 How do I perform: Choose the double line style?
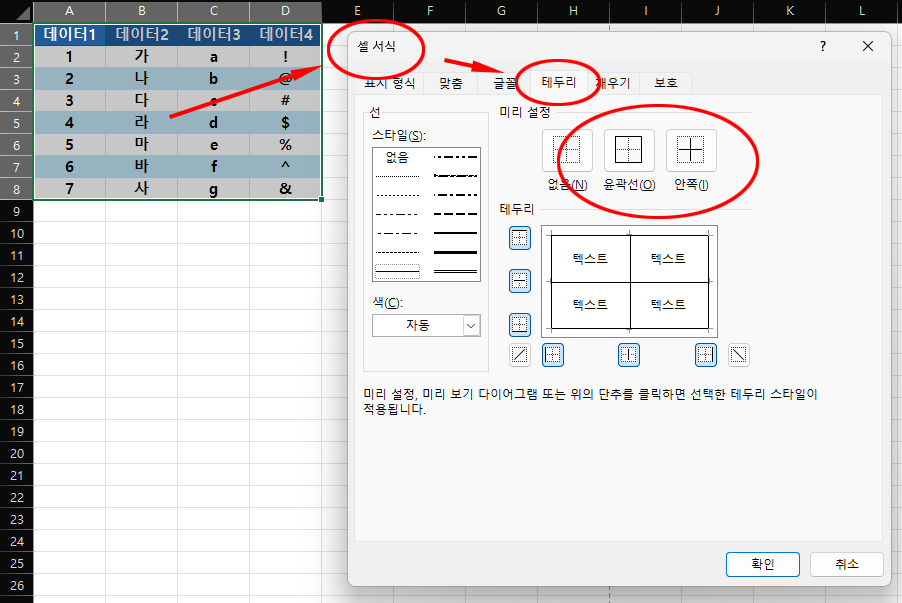pos(455,271)
